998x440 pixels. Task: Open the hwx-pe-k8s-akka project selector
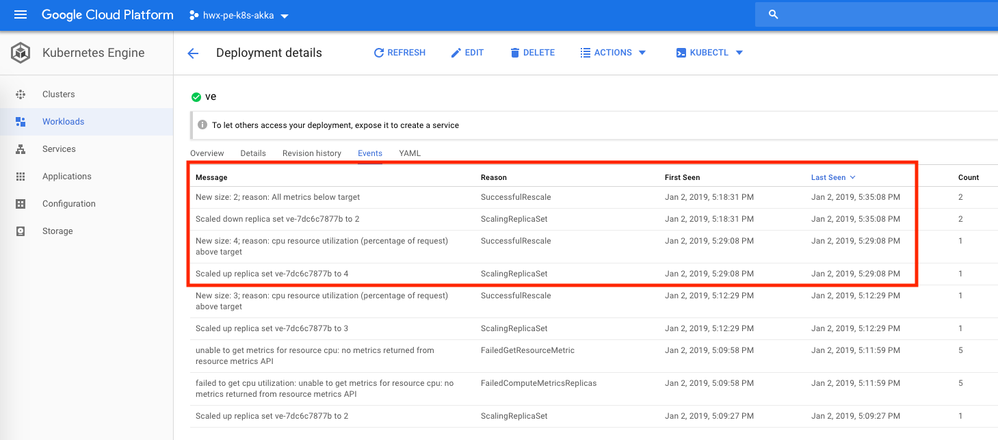point(239,16)
